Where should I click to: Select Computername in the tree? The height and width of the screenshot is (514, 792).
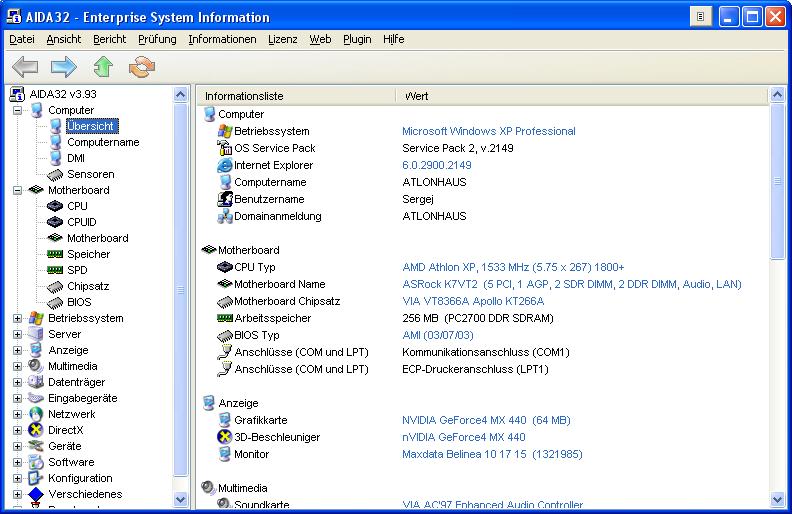[x=103, y=142]
